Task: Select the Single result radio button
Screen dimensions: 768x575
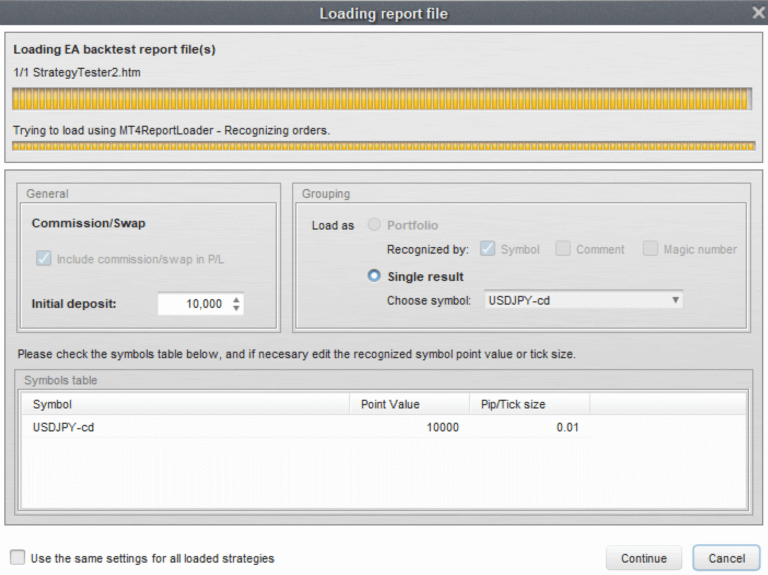Action: pos(374,276)
